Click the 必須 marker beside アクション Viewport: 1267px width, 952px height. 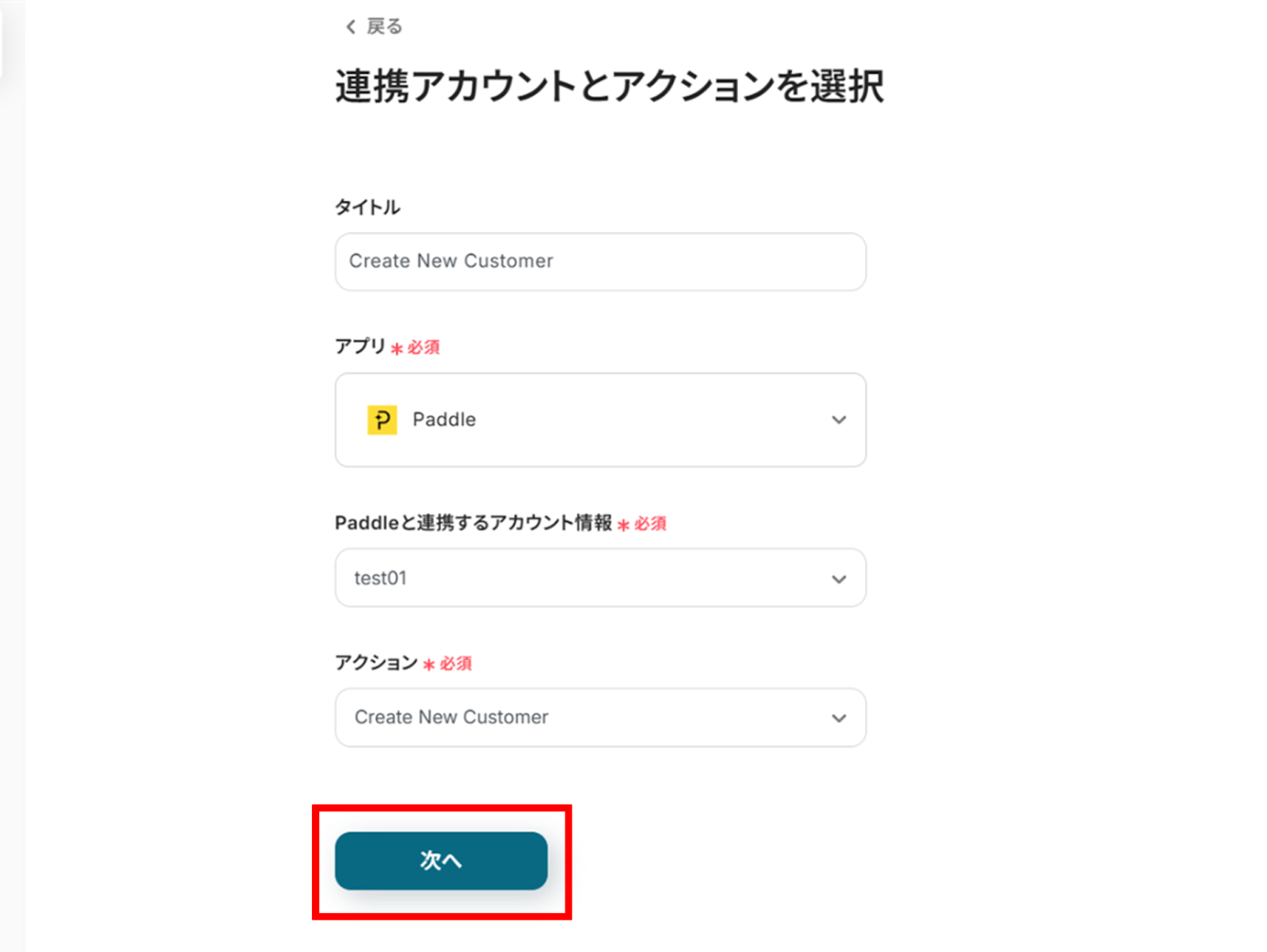455,664
